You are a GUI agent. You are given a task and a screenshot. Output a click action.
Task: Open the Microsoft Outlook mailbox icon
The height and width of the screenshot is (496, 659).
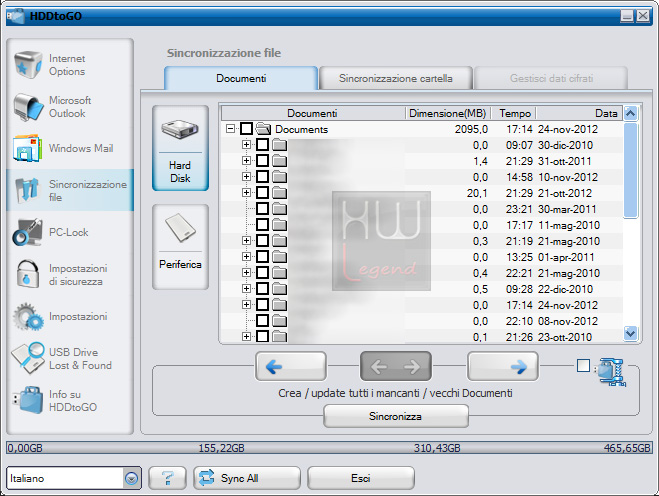[x=28, y=107]
